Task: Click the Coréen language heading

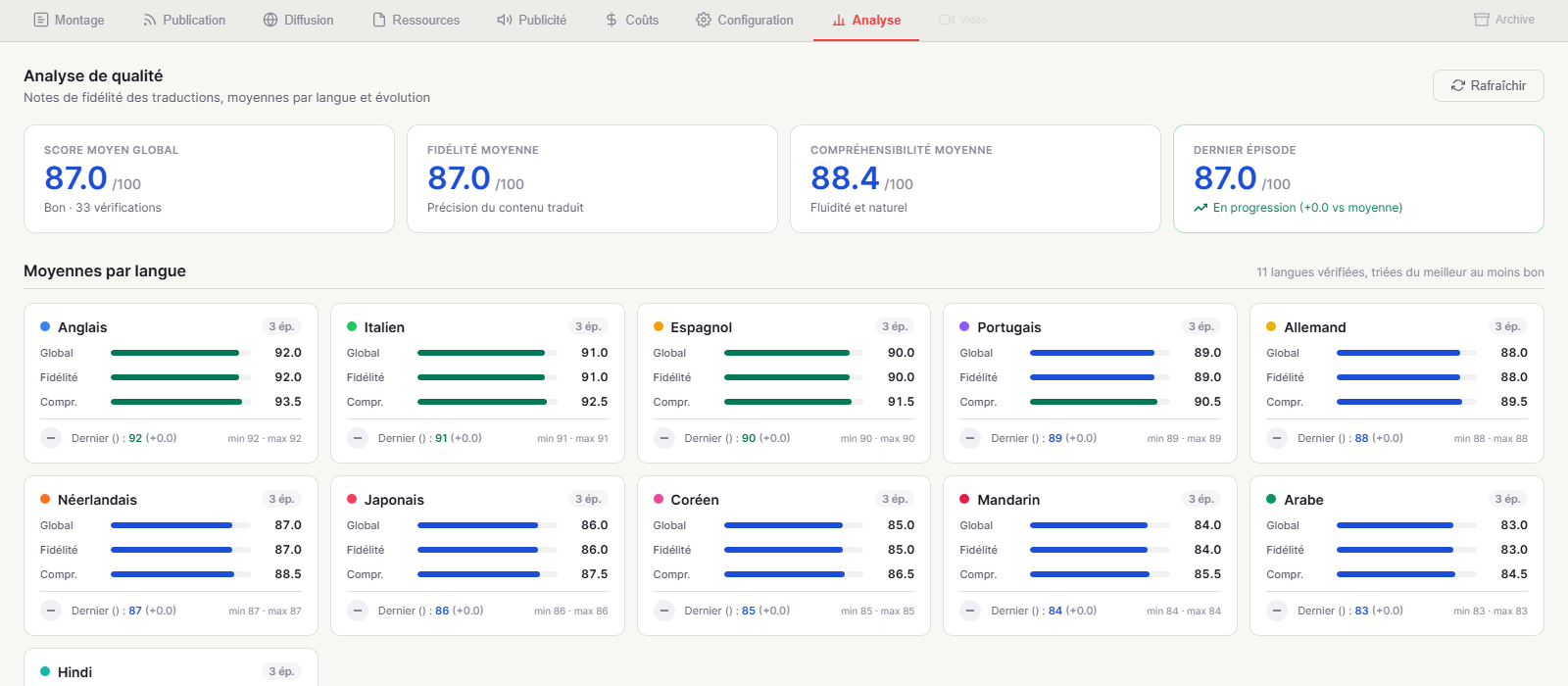Action: click(x=695, y=500)
